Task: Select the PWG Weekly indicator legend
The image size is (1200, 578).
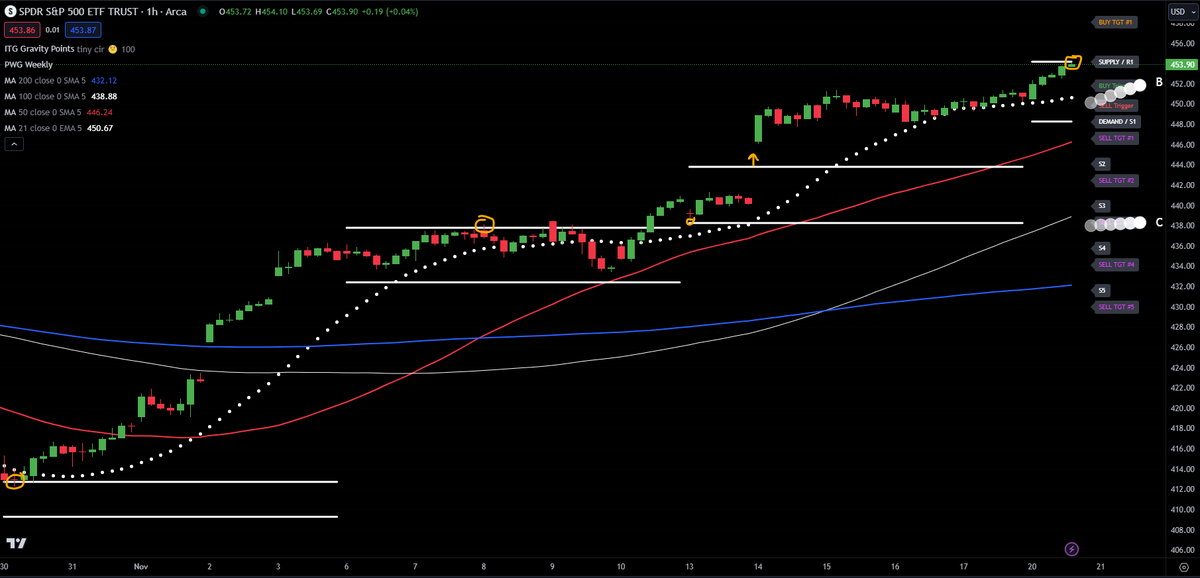Action: (x=29, y=64)
